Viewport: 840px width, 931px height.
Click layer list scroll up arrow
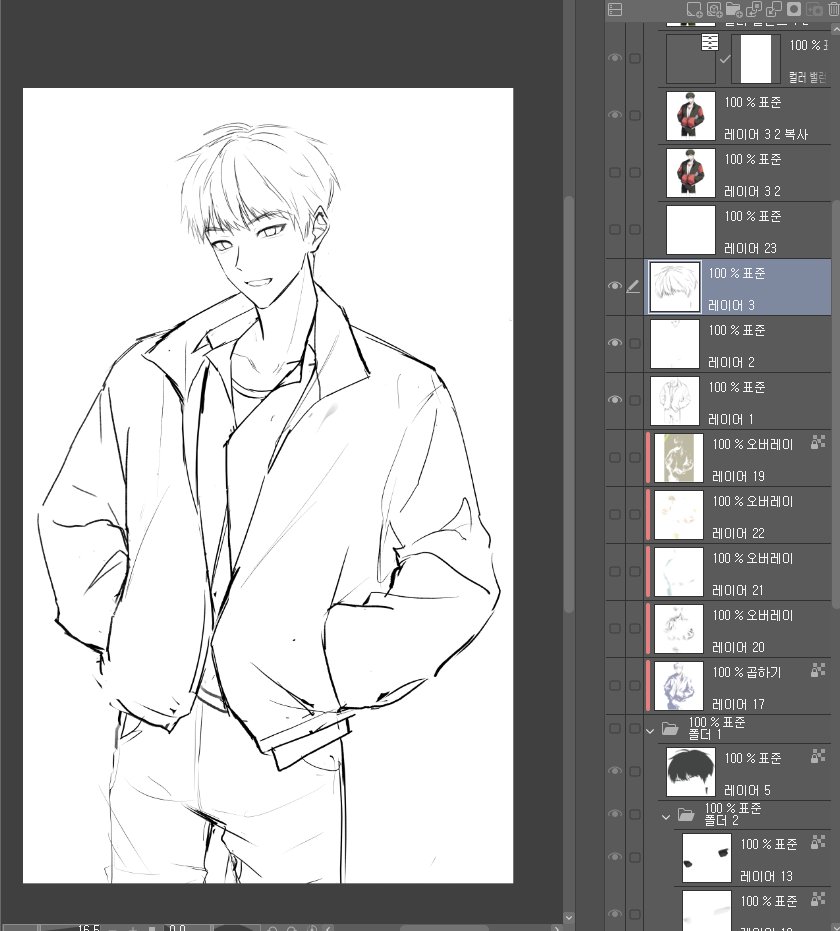point(836,31)
